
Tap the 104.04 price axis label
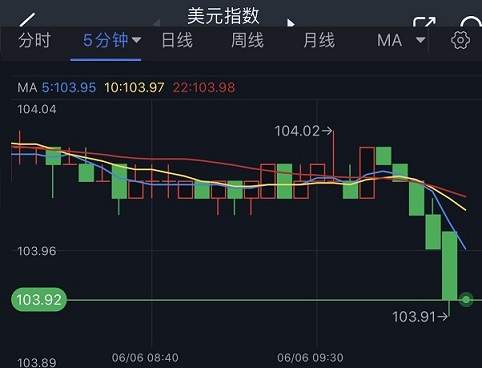pos(37,109)
